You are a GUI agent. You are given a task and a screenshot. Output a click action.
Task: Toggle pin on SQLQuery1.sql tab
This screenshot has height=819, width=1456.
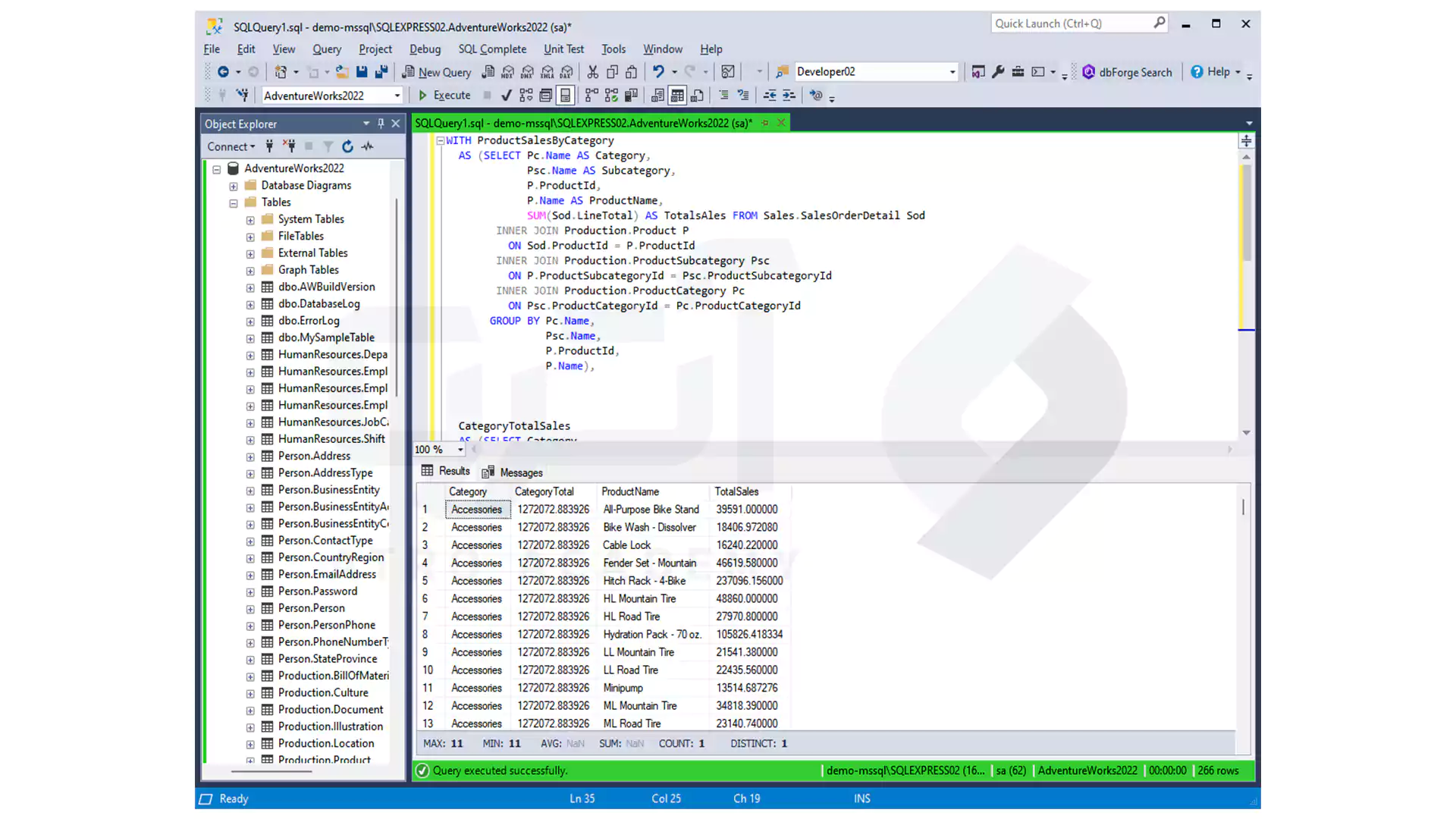[765, 123]
